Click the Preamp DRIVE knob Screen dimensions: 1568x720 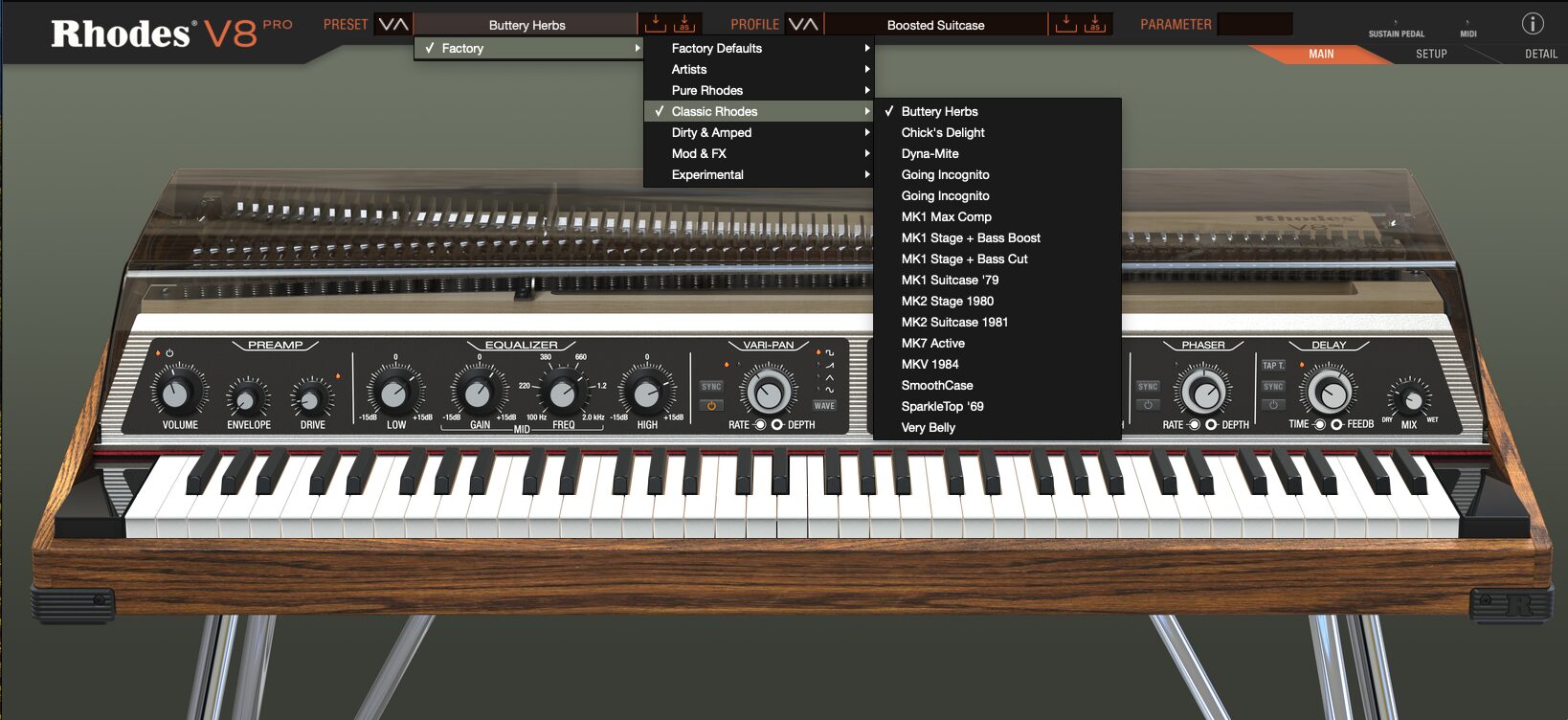coord(310,398)
